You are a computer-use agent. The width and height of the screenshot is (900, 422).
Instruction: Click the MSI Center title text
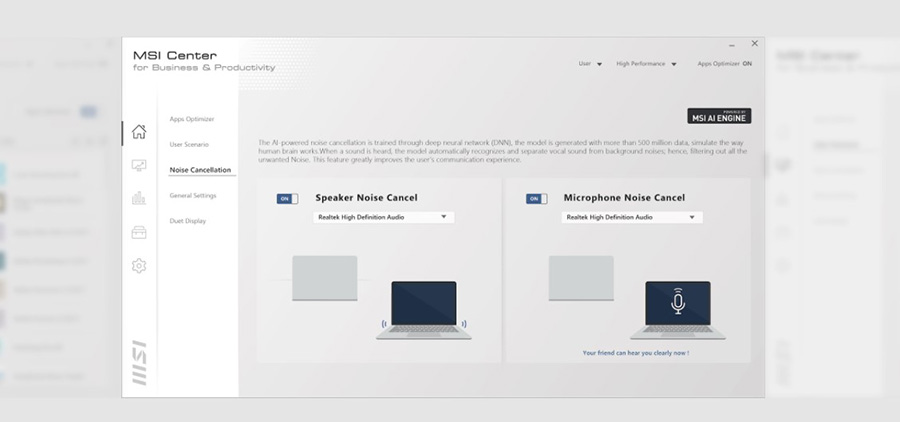click(x=175, y=56)
